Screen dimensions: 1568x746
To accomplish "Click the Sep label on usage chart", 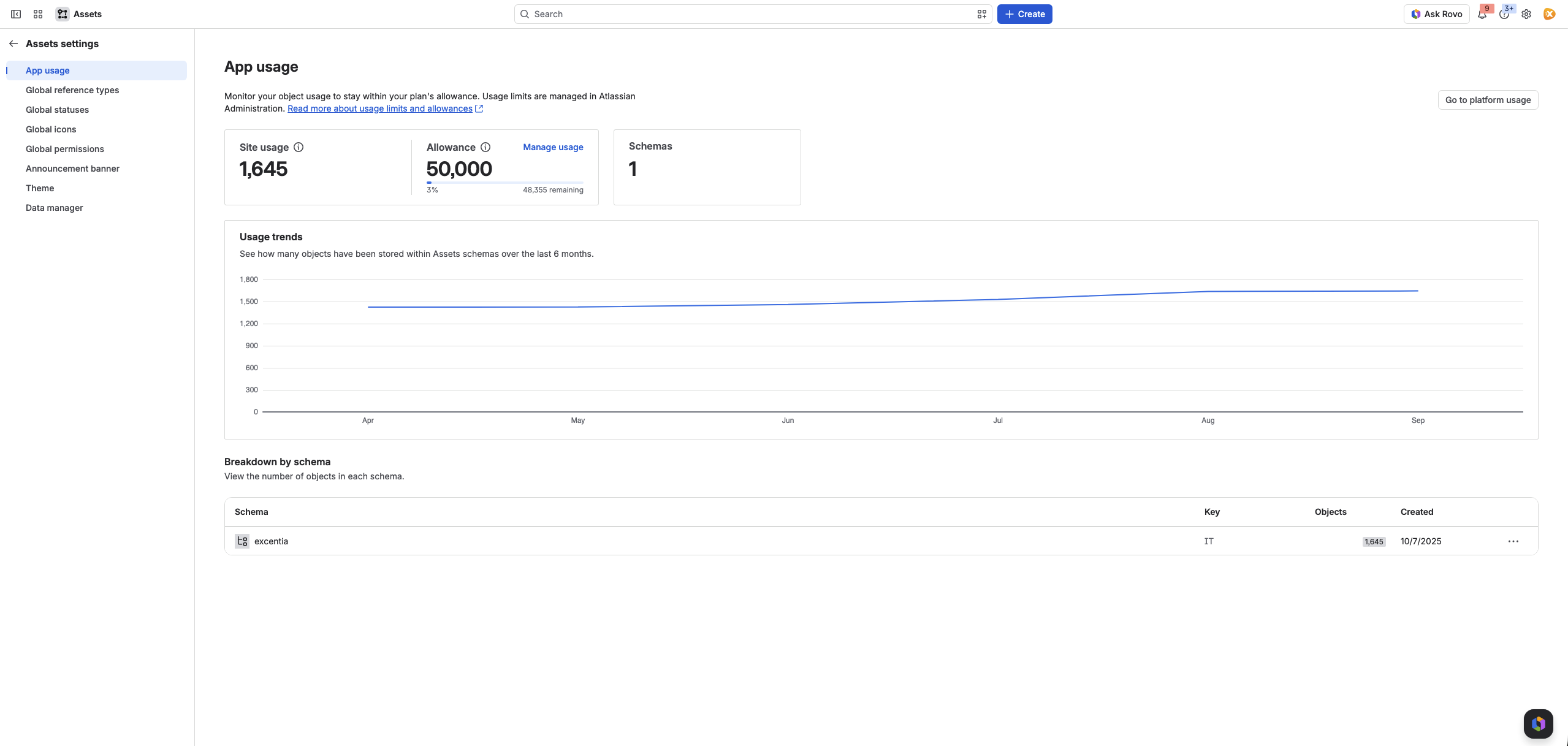I will [1418, 421].
